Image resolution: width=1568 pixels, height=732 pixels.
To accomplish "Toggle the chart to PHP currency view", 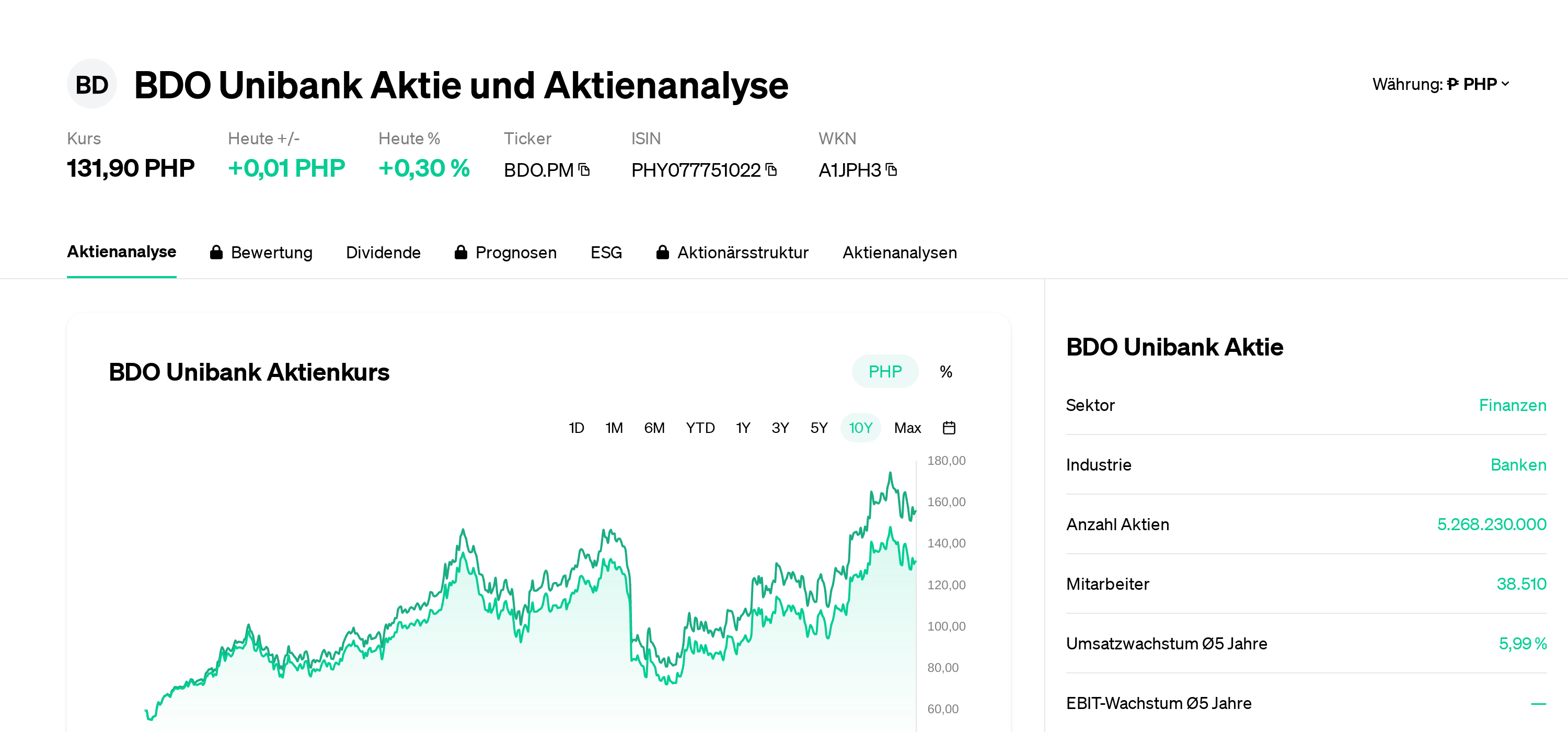I will (884, 371).
